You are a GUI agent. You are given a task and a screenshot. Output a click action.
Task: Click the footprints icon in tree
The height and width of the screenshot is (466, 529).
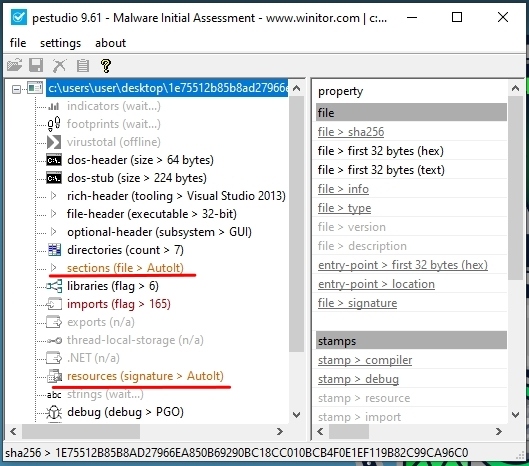[x=54, y=124]
